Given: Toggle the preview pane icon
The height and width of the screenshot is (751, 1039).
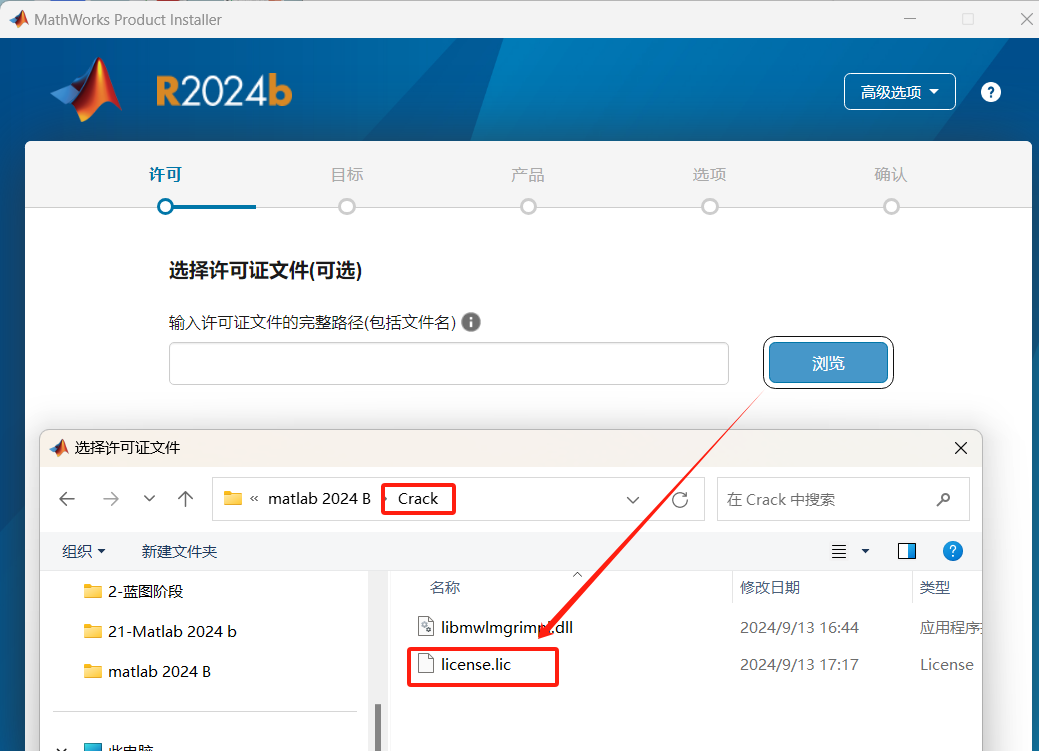Looking at the screenshot, I should pyautogui.click(x=906, y=551).
